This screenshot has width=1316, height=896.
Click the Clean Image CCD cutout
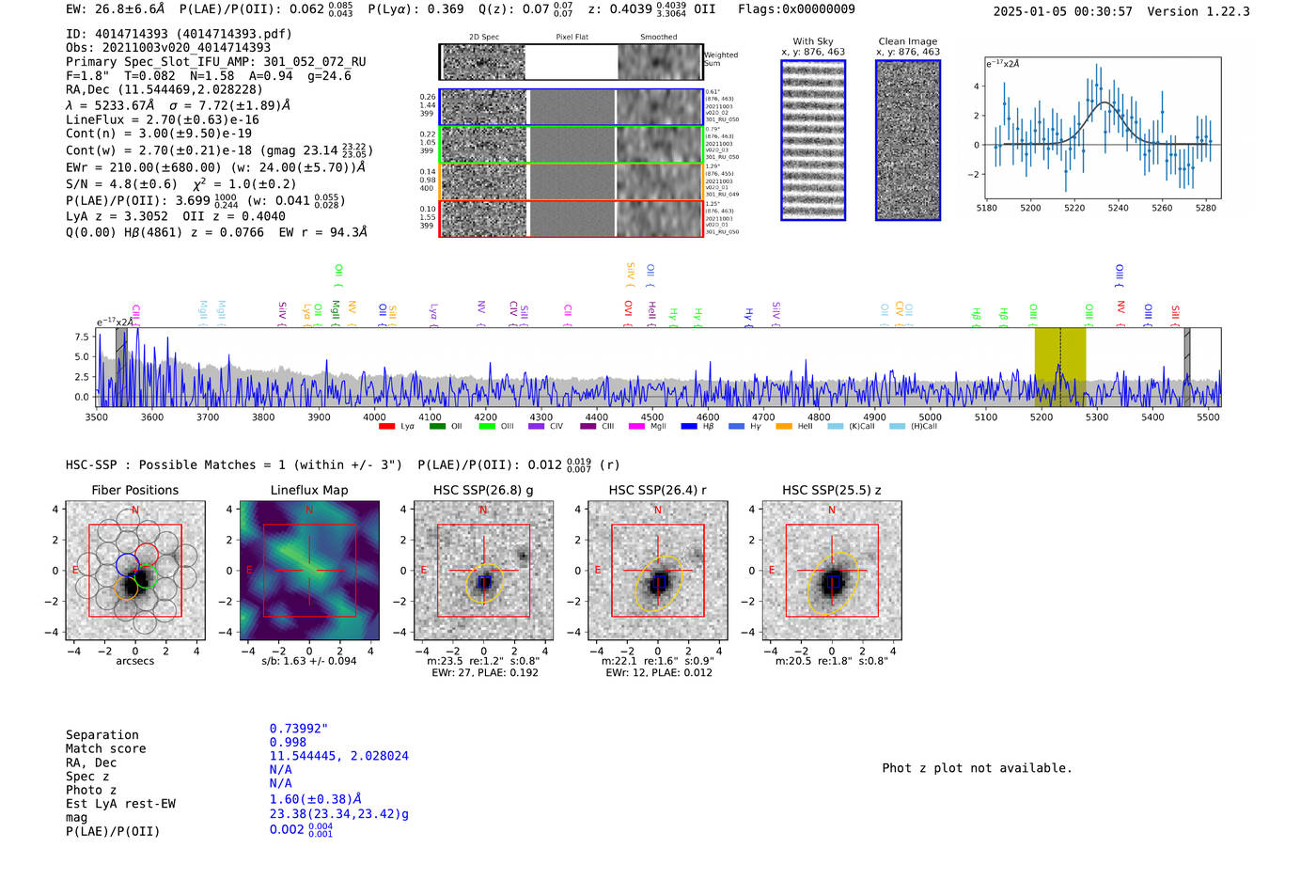[908, 140]
